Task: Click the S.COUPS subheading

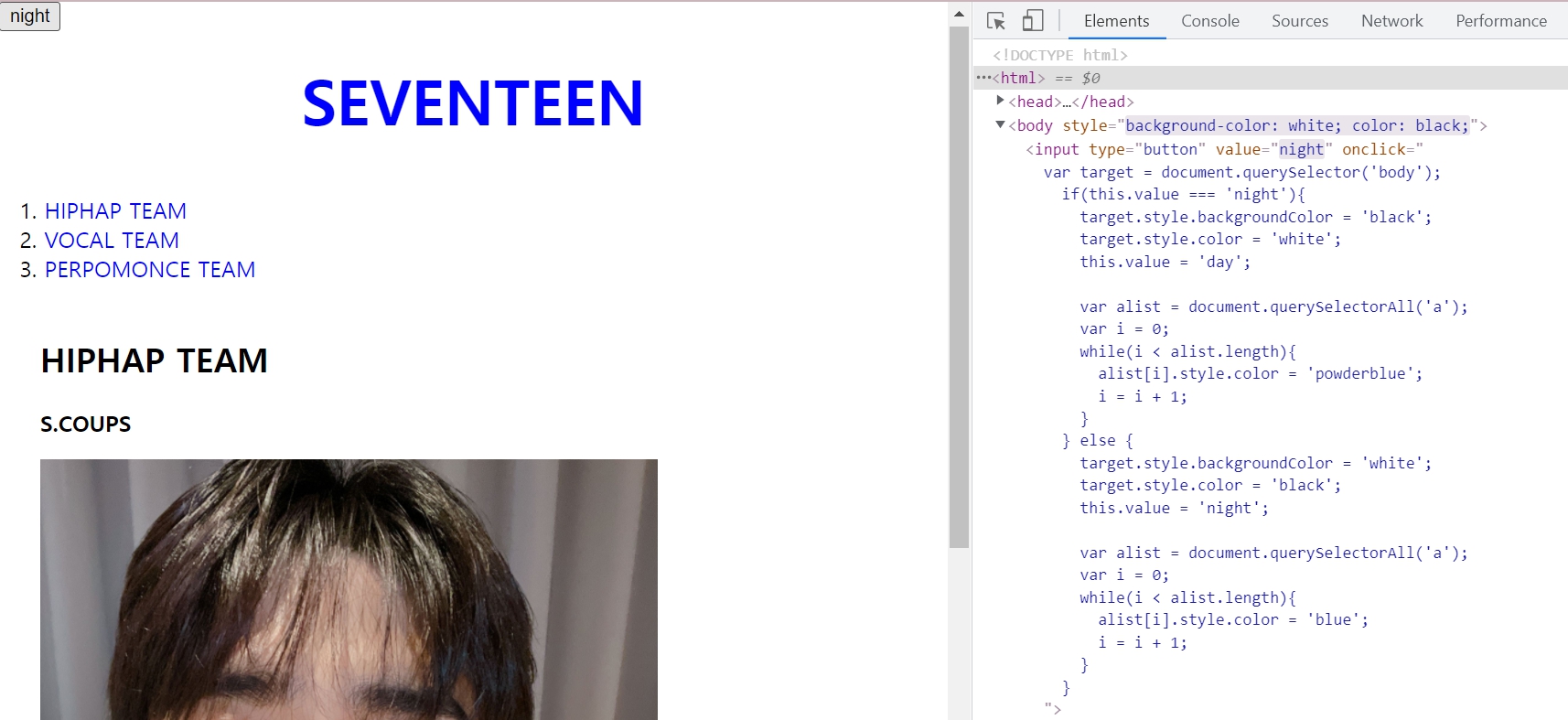Action: [86, 424]
